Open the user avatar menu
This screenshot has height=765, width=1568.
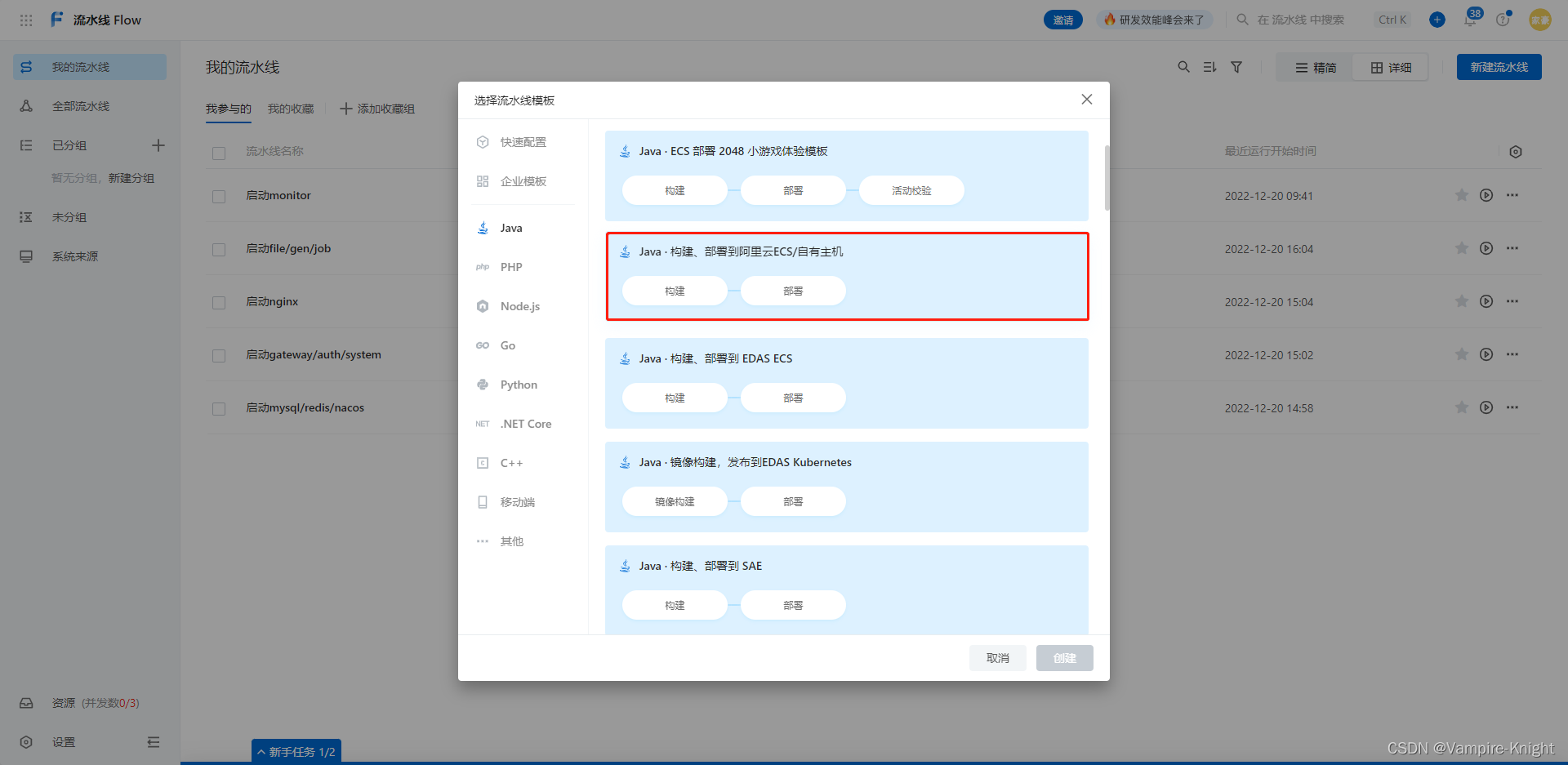[x=1540, y=20]
